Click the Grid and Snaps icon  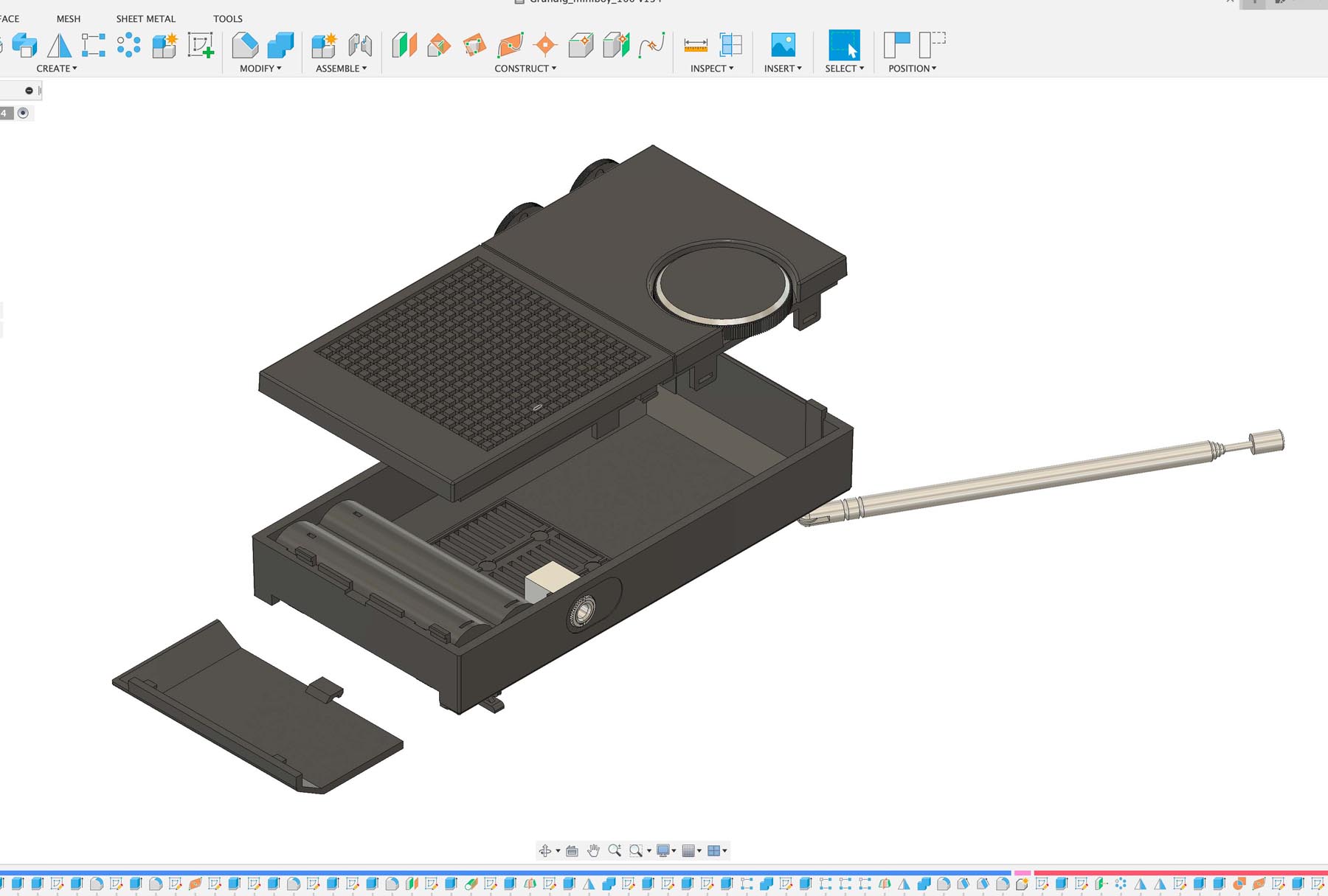click(x=689, y=851)
